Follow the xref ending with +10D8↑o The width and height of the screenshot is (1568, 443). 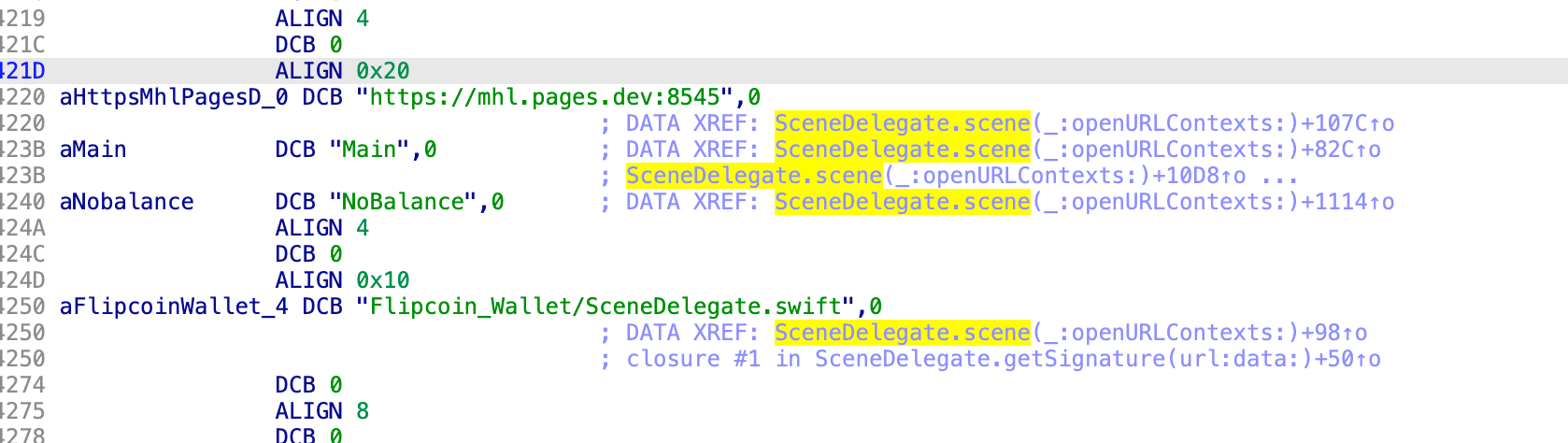936,176
